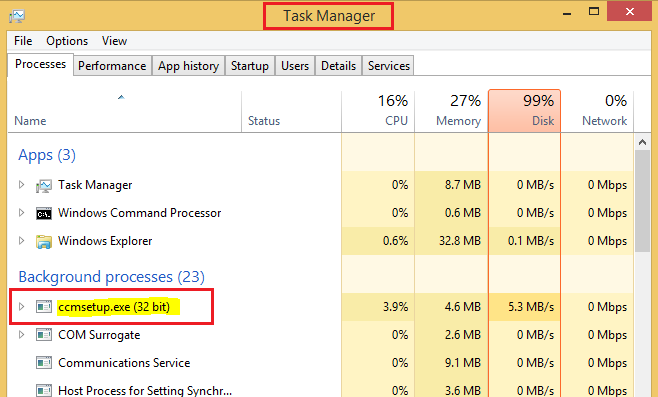Select the Task Manager process name

(95, 185)
